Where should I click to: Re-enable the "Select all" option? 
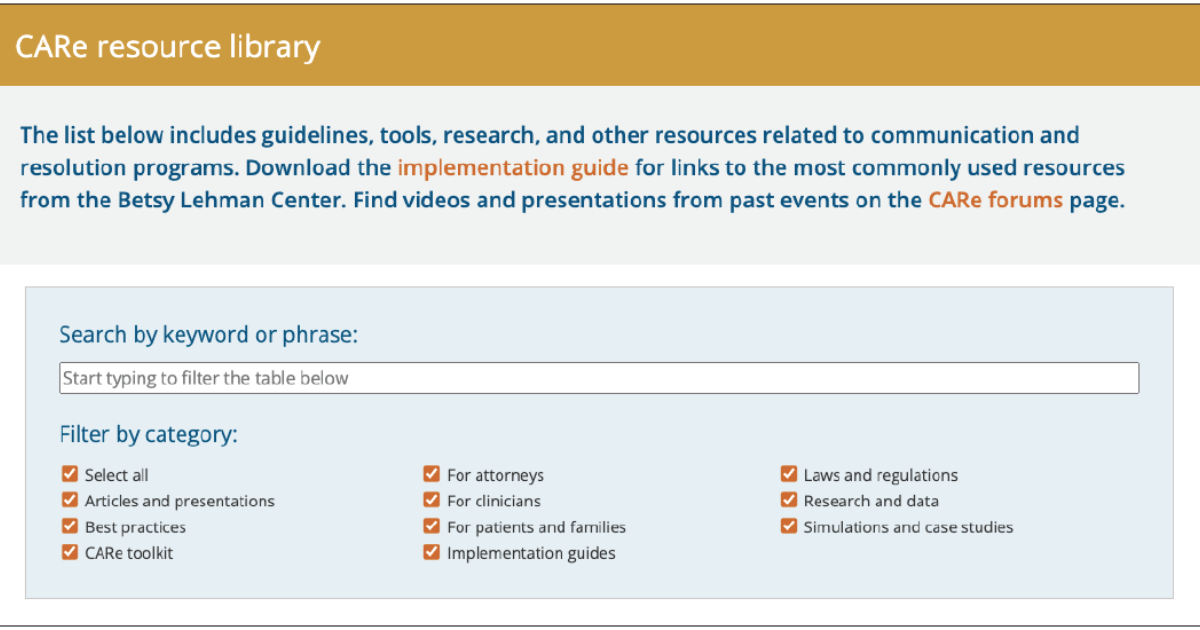coord(69,474)
